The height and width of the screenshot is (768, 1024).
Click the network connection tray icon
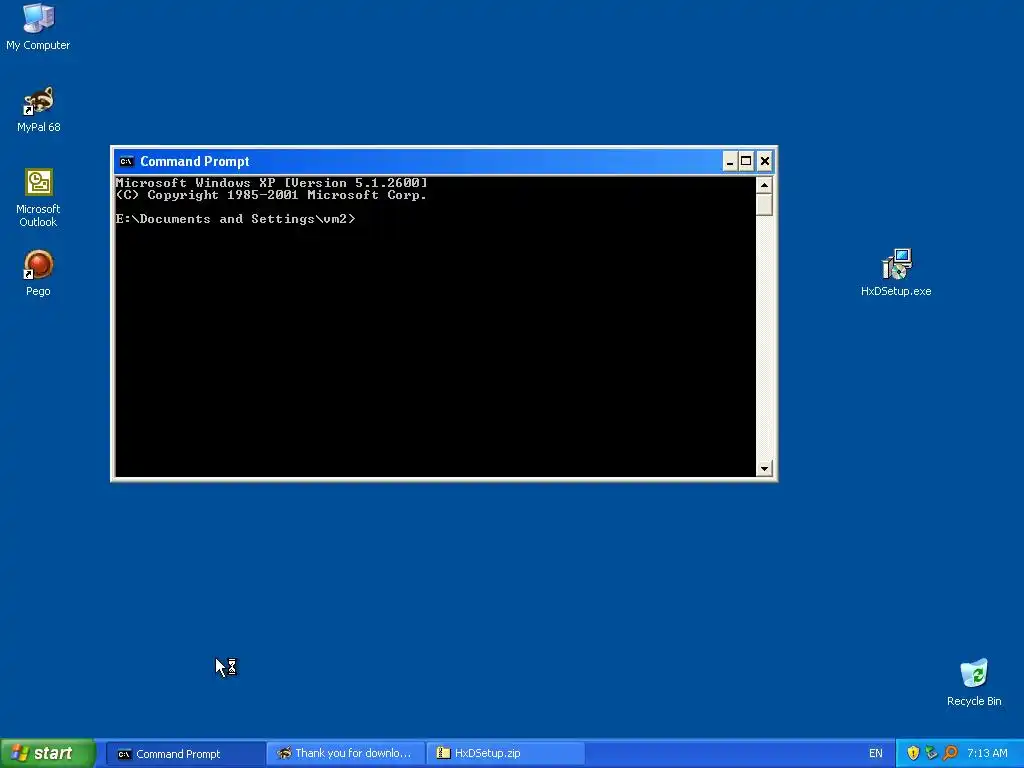point(931,753)
